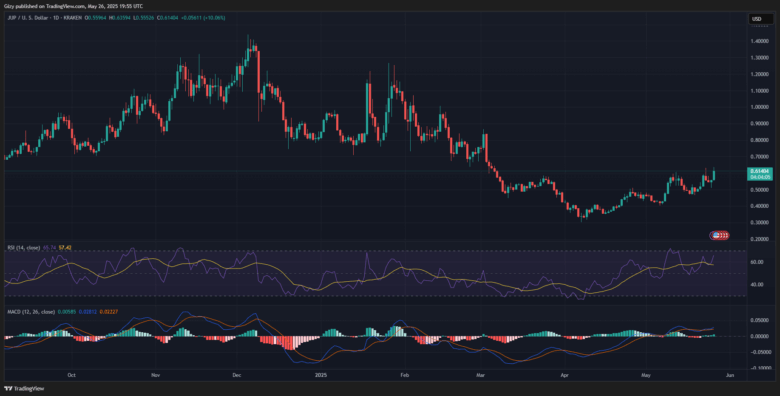Click the MACD histogram value 0.00585
The width and height of the screenshot is (780, 396).
click(66, 311)
